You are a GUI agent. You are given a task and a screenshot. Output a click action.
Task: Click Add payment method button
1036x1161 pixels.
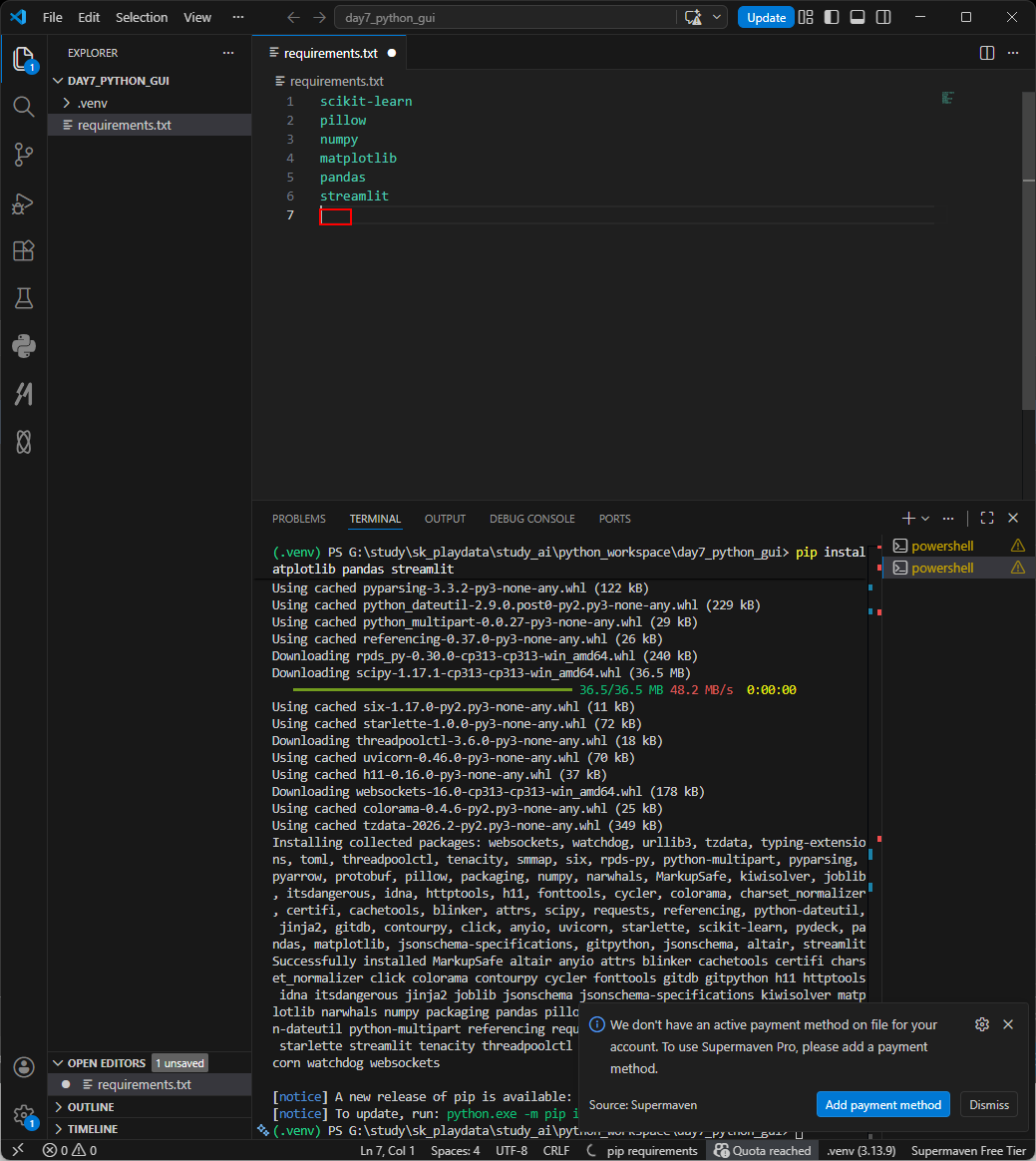tap(882, 1104)
